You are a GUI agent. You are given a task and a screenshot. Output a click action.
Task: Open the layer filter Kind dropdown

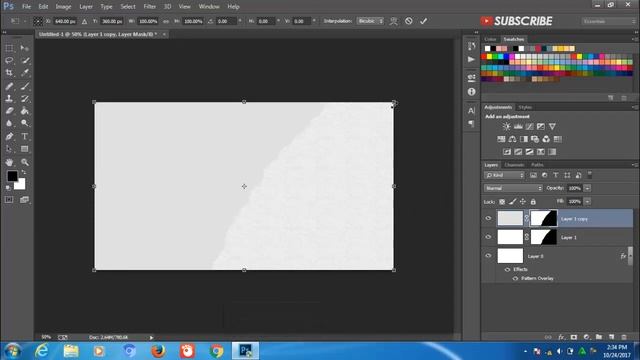(504, 175)
